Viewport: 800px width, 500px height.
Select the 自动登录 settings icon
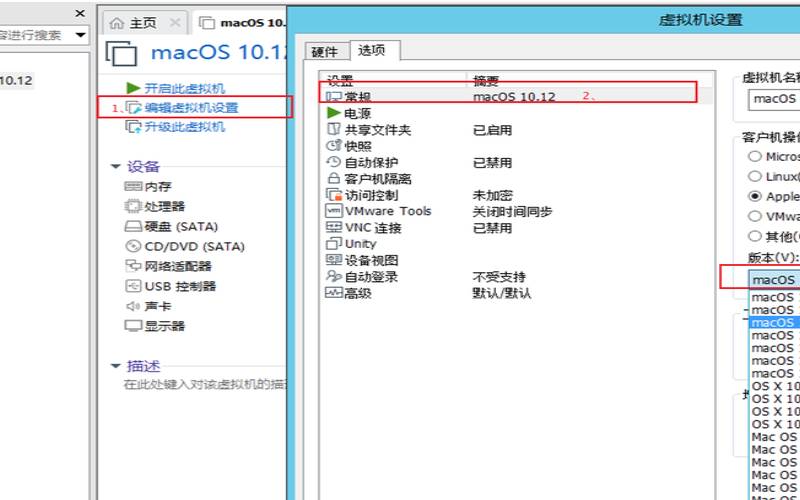334,277
